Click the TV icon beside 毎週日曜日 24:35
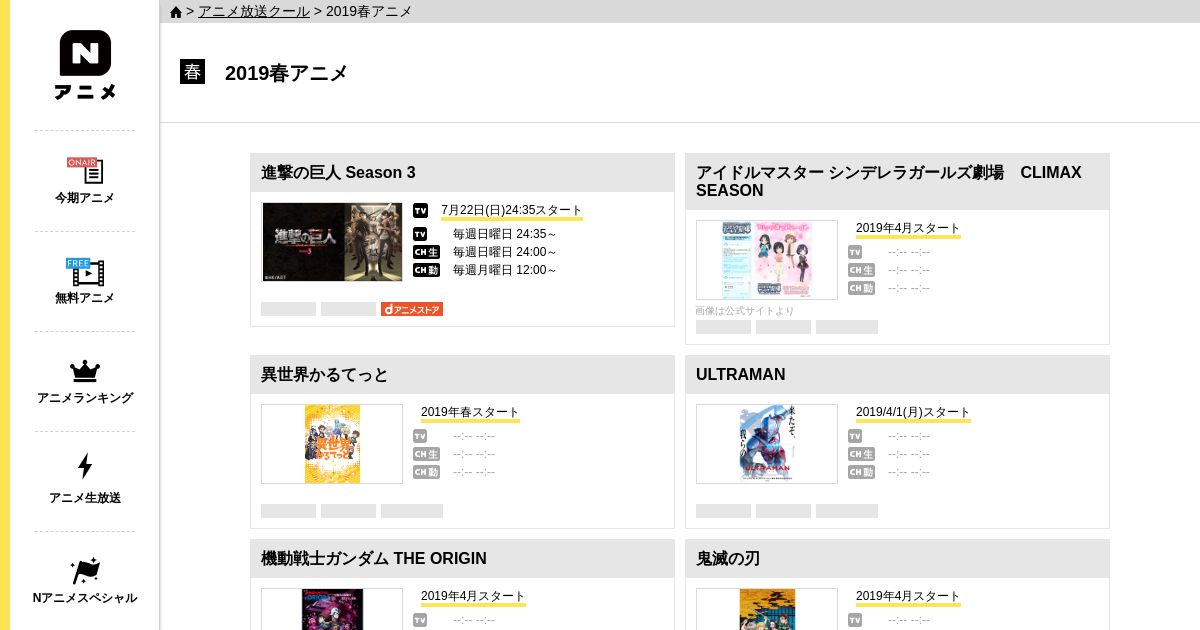Screen dimensions: 1200x630 click(x=420, y=234)
